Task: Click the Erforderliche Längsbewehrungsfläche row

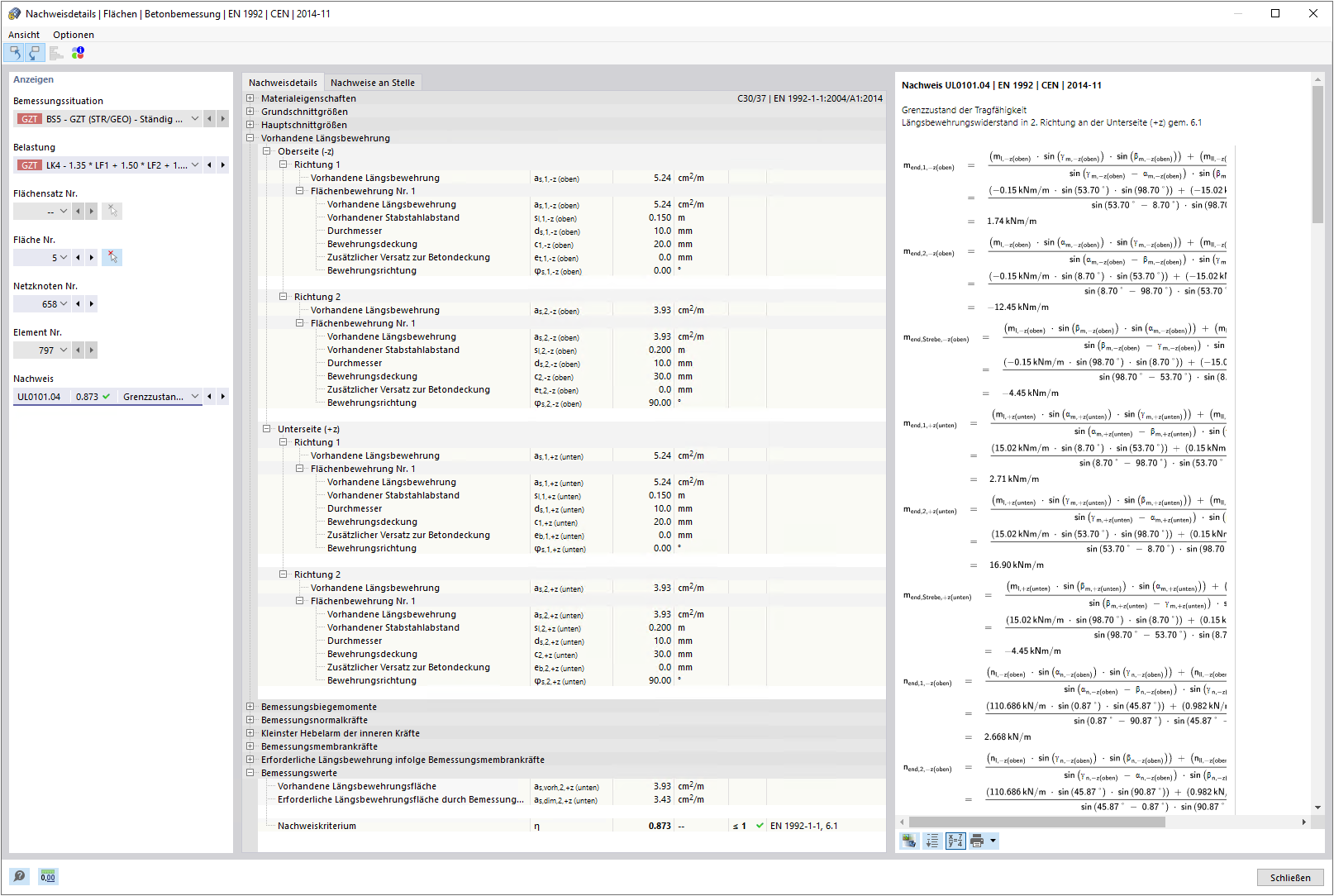Action: click(x=572, y=799)
